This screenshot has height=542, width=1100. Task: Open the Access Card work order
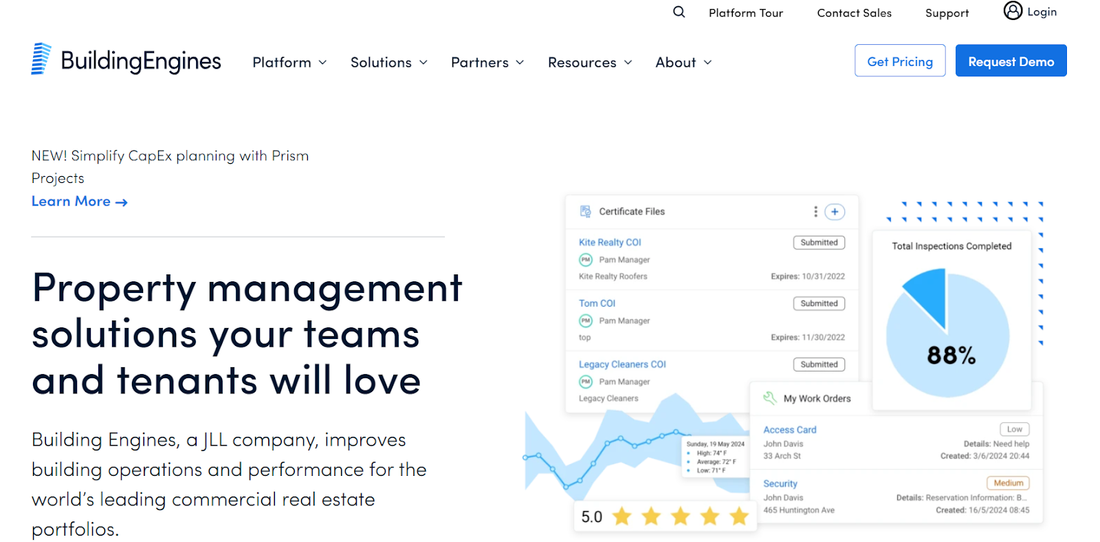[790, 430]
